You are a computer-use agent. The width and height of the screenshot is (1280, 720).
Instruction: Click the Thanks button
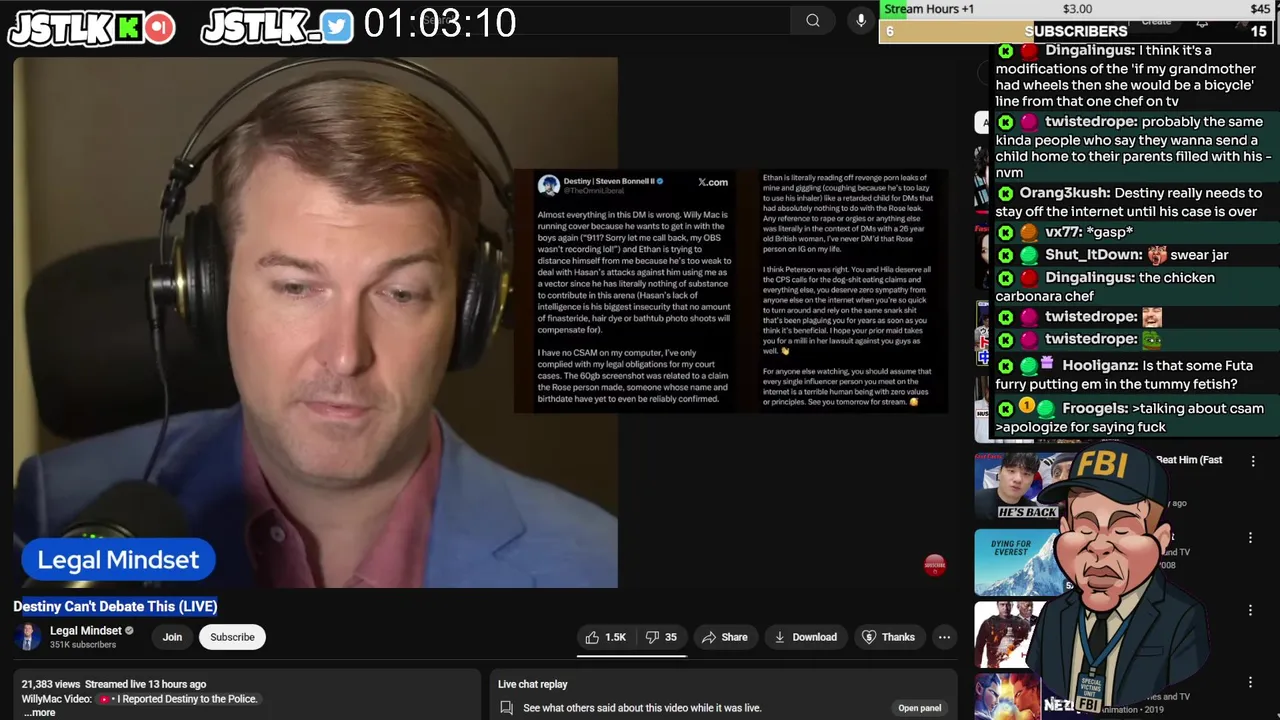click(x=888, y=637)
